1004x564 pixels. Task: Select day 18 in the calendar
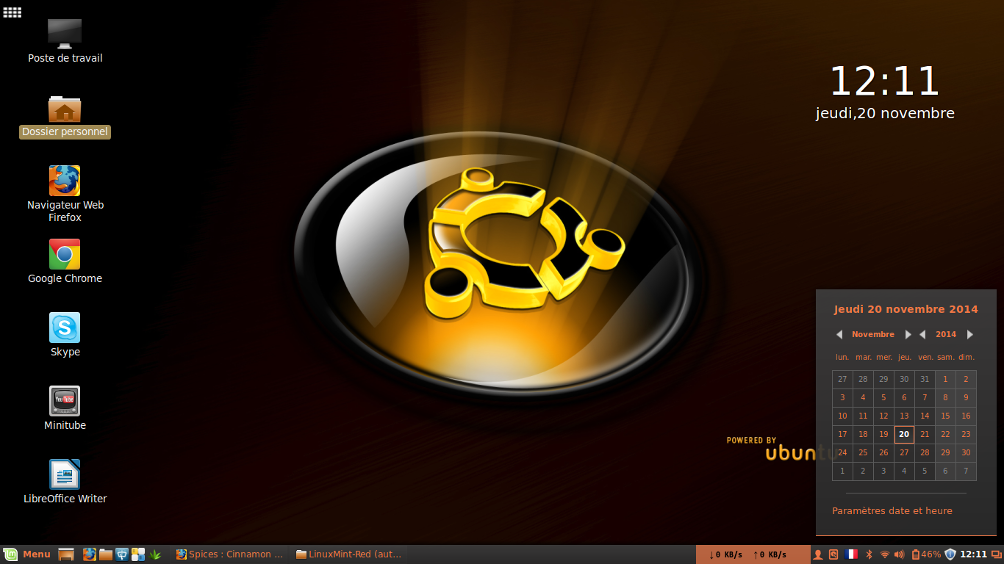863,434
